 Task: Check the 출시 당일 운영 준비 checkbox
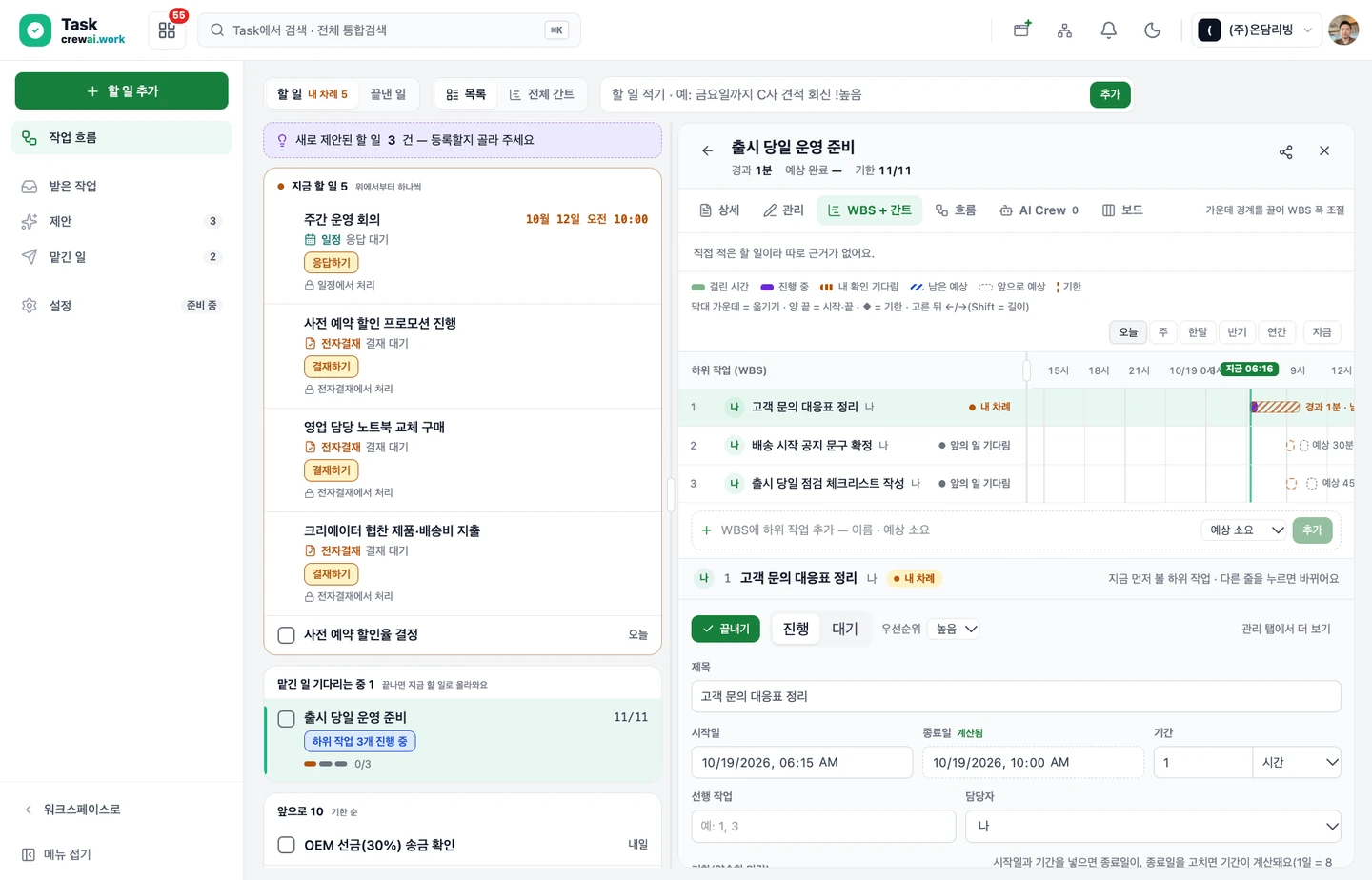(286, 718)
